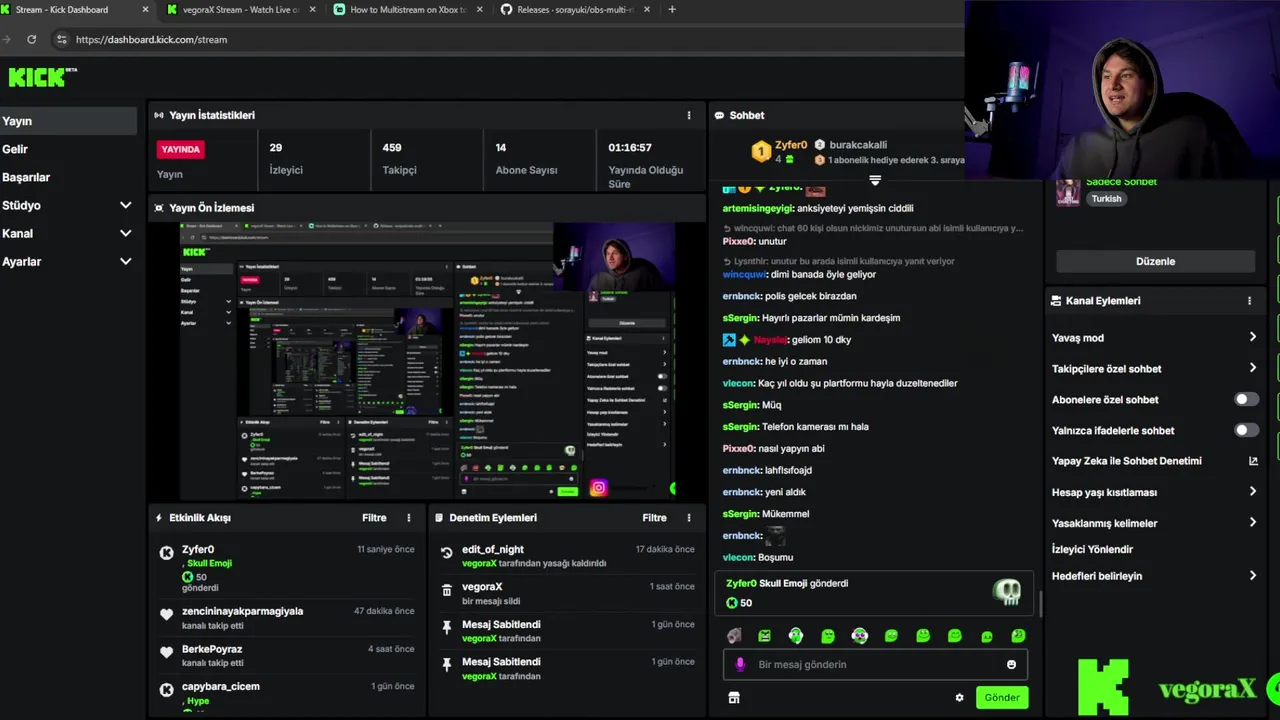Image resolution: width=1280 pixels, height=720 pixels.
Task: Open Hedefleri belirleyin options arrow
Action: pos(1252,575)
